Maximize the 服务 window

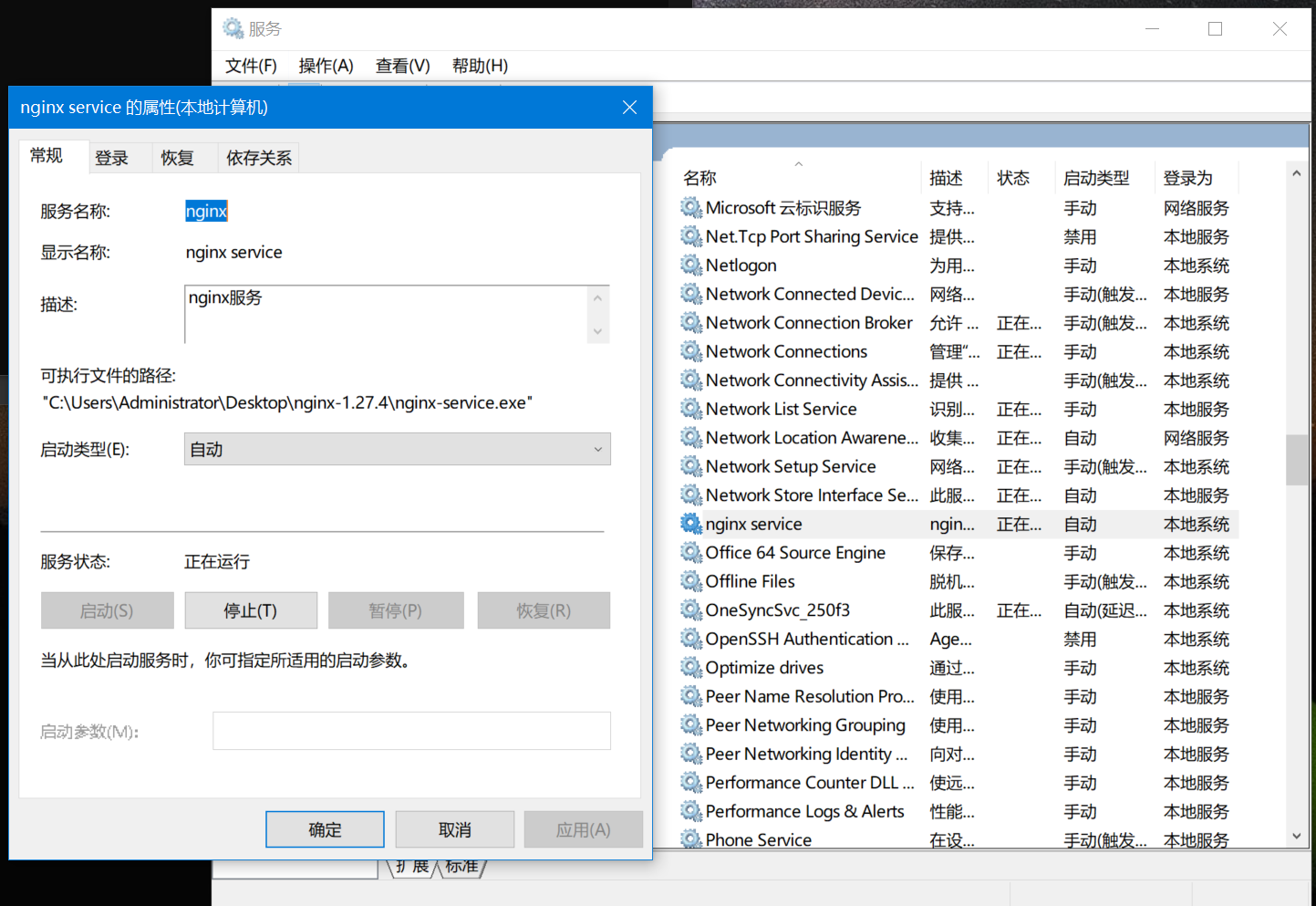pos(1215,28)
